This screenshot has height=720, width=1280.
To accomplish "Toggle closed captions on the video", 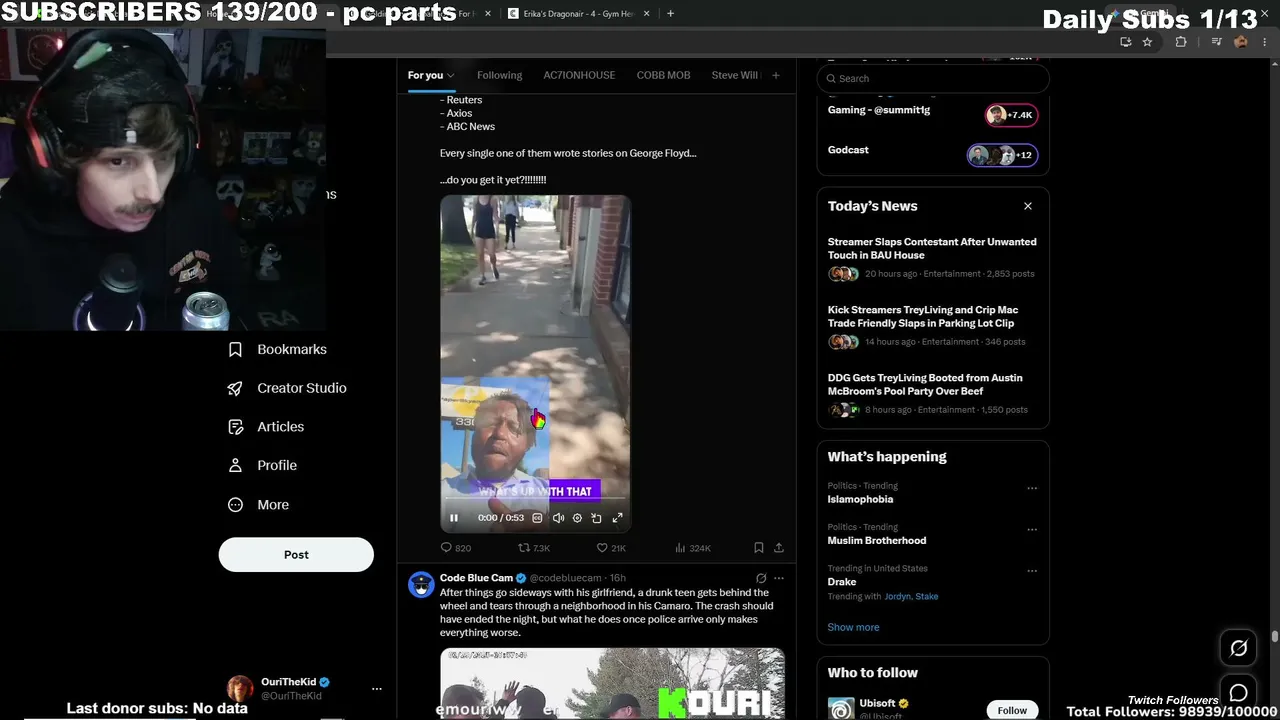I will coord(537,518).
